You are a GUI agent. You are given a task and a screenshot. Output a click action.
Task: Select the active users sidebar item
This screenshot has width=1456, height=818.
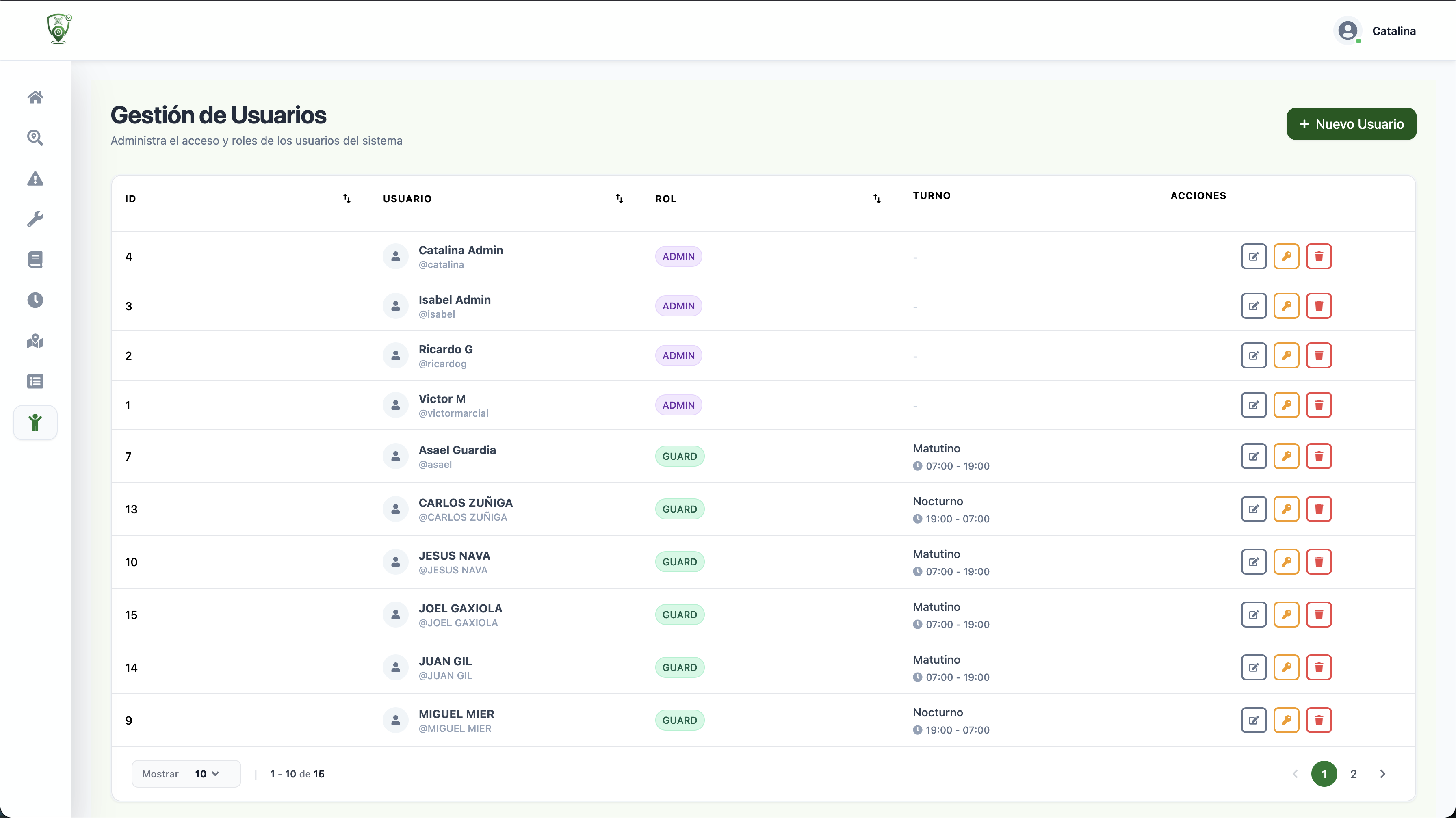[x=35, y=422]
